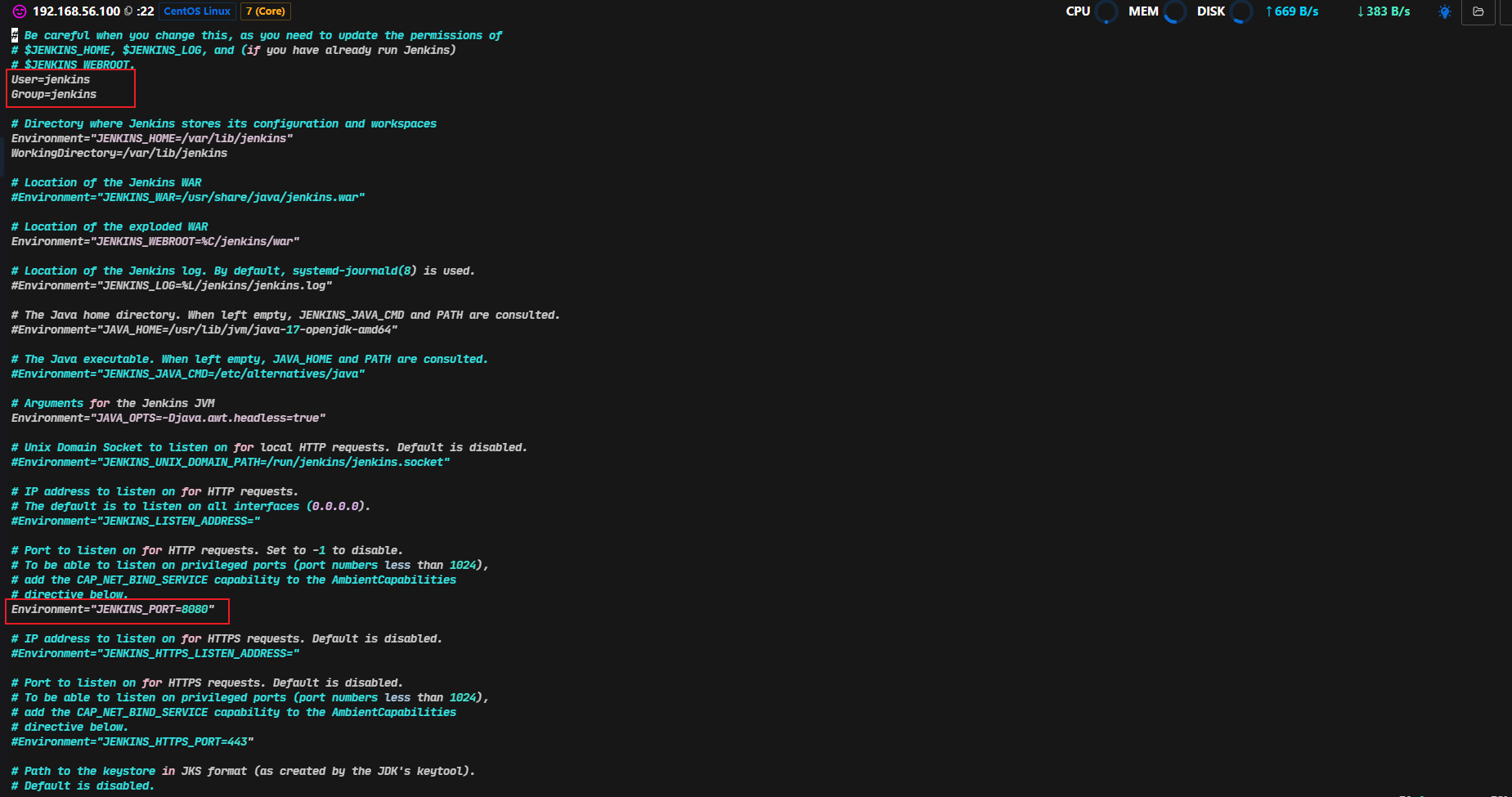Click the JENKINS_PORT=8080 line
Screen dimensions: 1512x797
point(113,609)
